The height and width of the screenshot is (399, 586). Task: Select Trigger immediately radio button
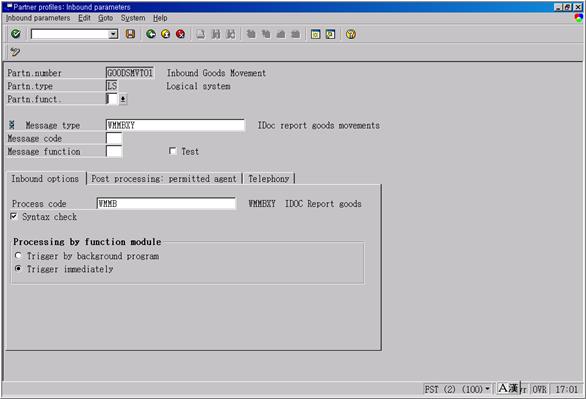click(x=18, y=269)
